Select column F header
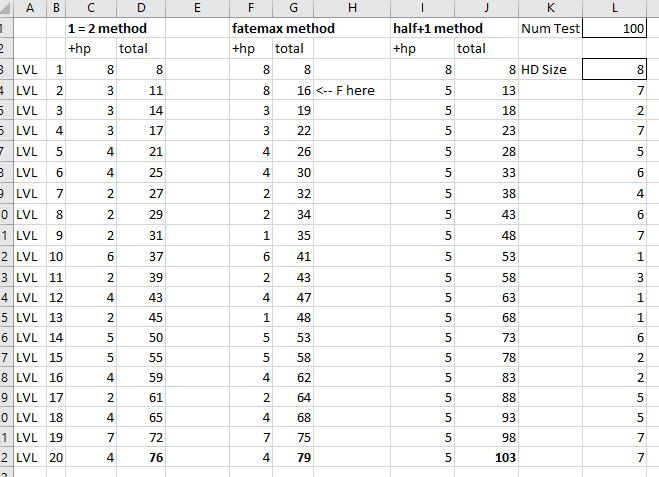Screen dimensions: 659x477 coord(251,8)
